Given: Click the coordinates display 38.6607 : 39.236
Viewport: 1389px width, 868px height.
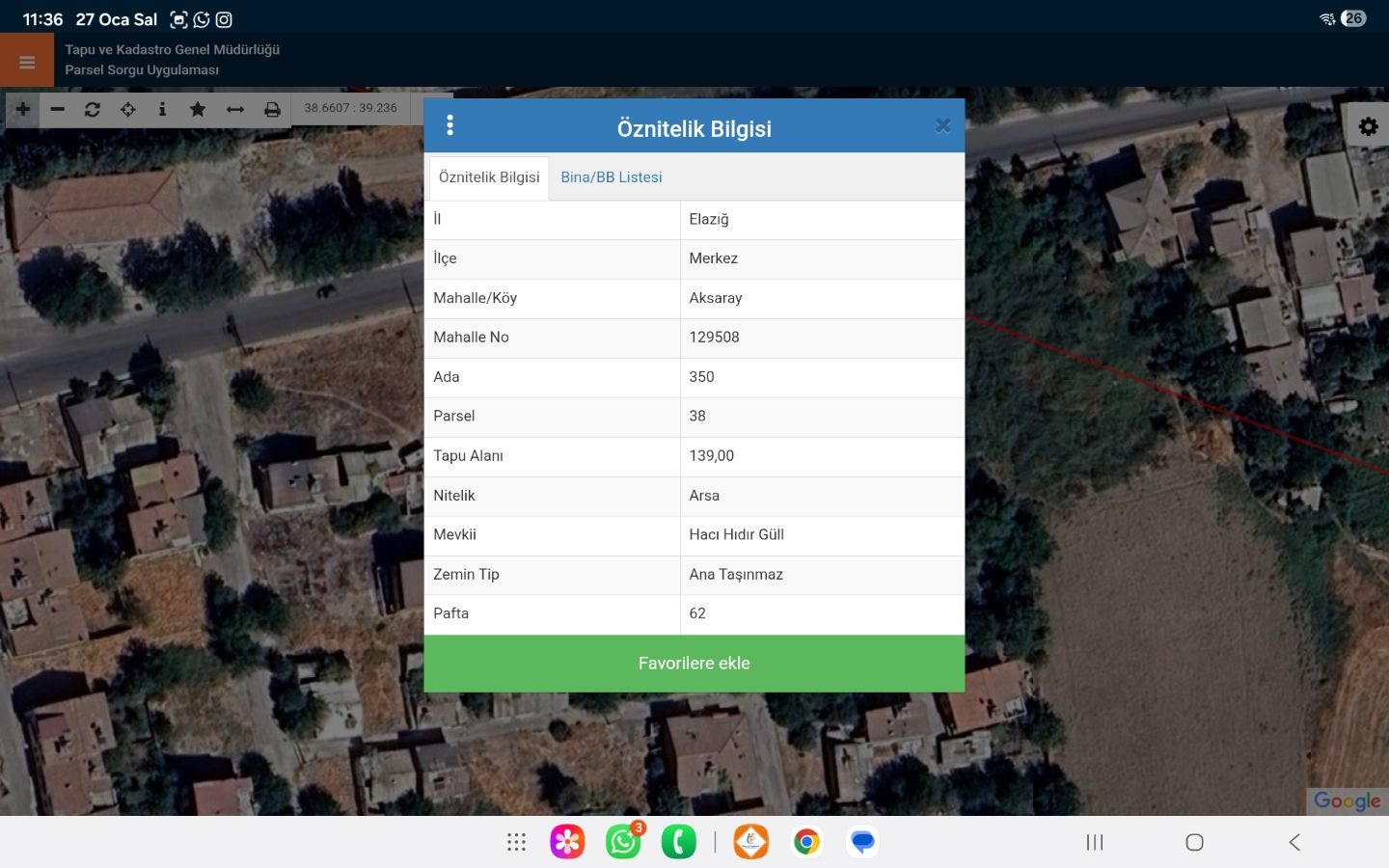Looking at the screenshot, I should pos(351,108).
